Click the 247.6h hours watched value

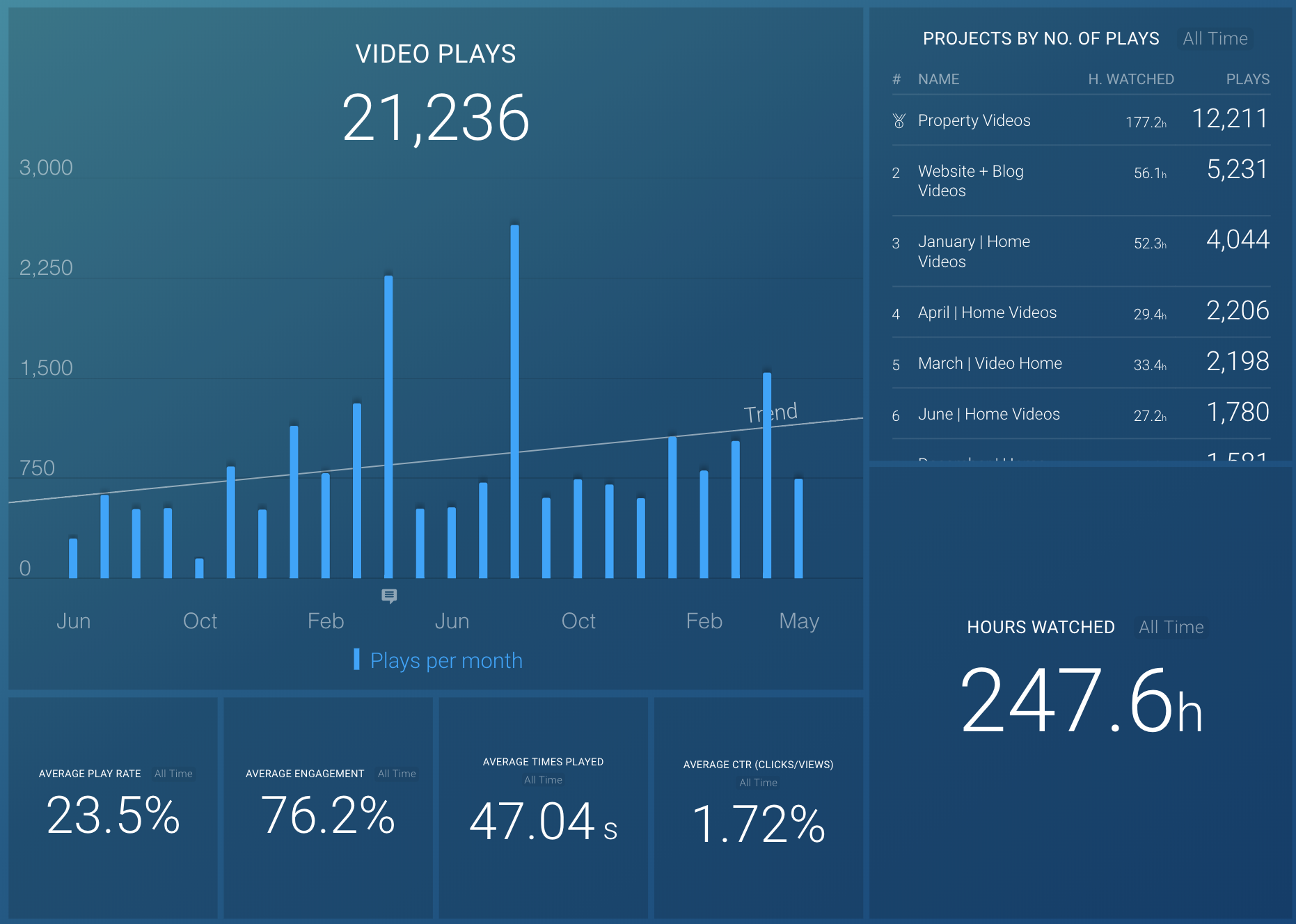tap(1081, 701)
